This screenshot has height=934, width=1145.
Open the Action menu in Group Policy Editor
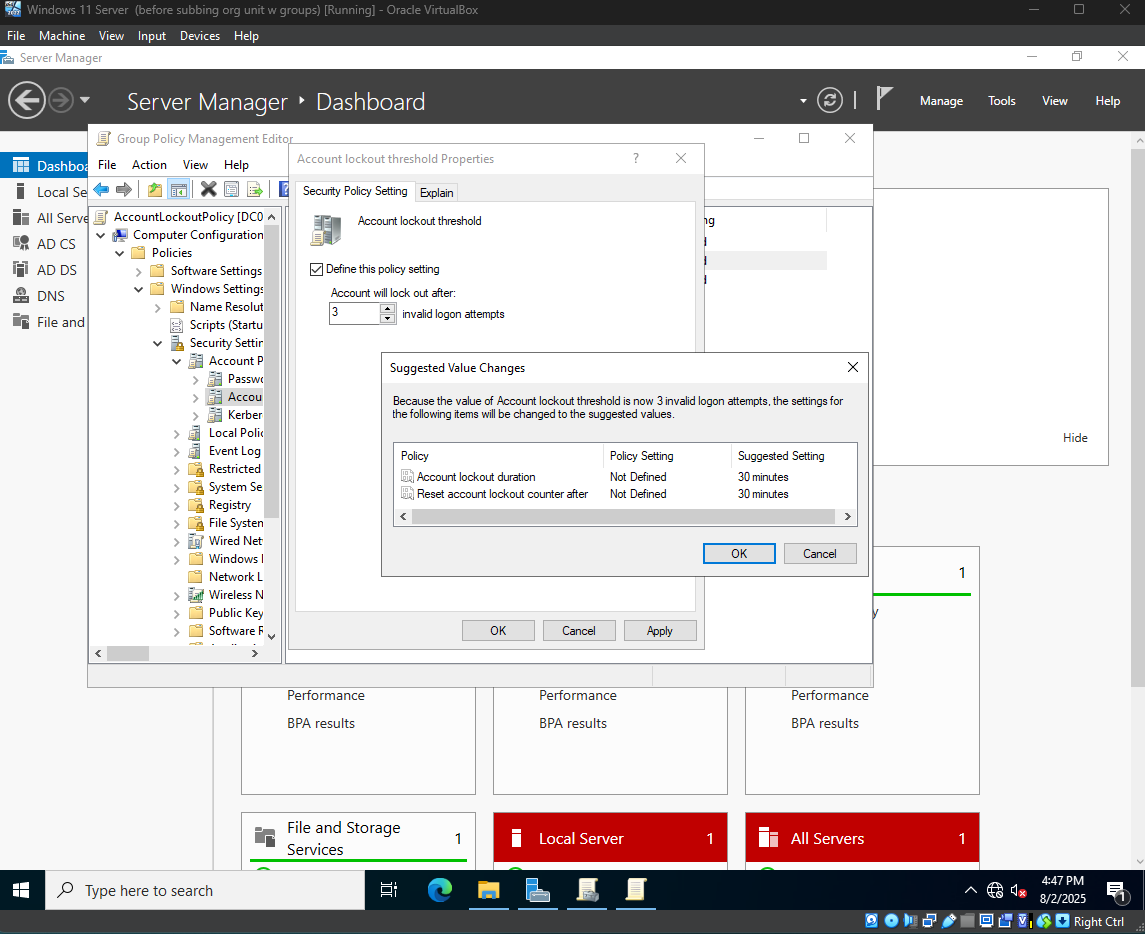point(149,164)
